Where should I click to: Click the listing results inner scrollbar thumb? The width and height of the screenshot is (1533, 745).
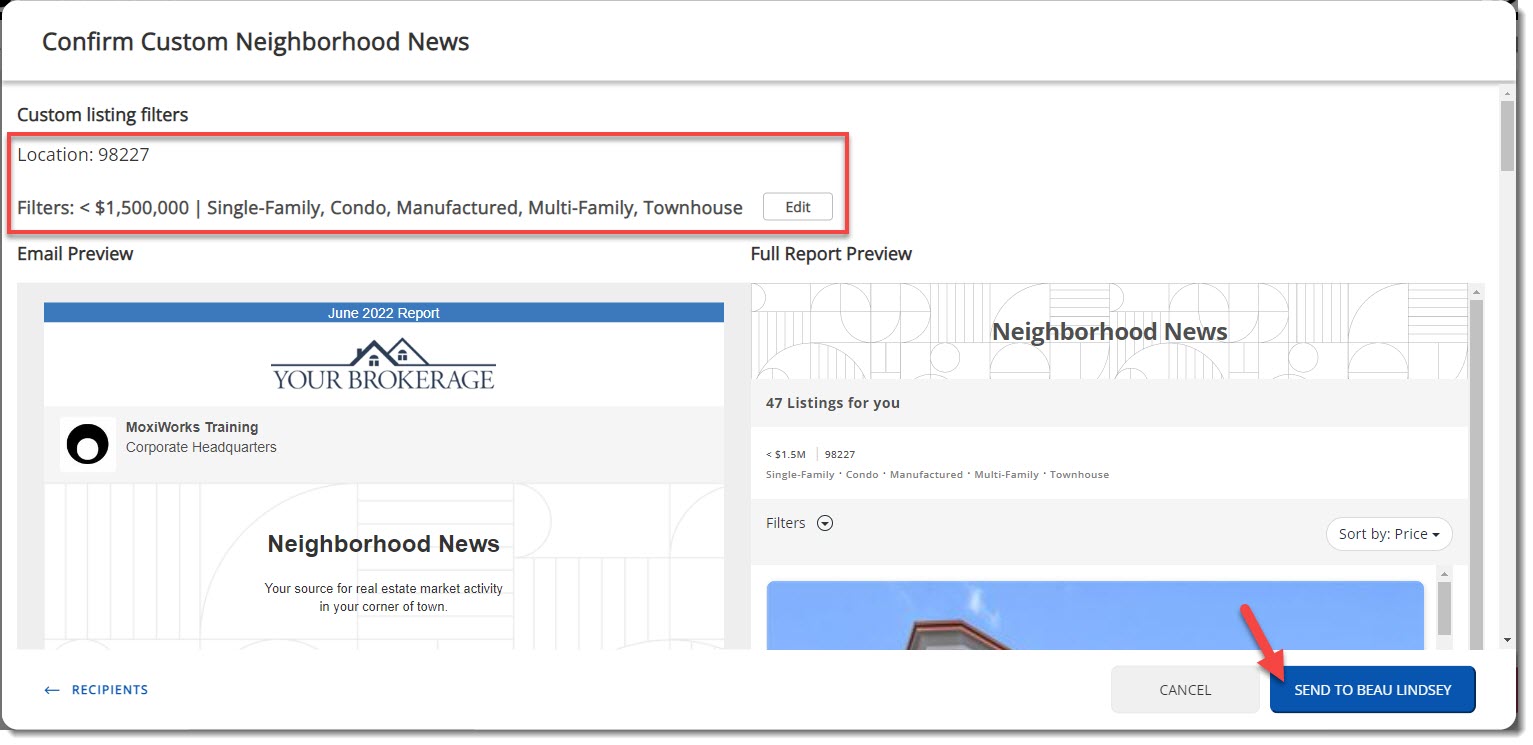(1444, 608)
